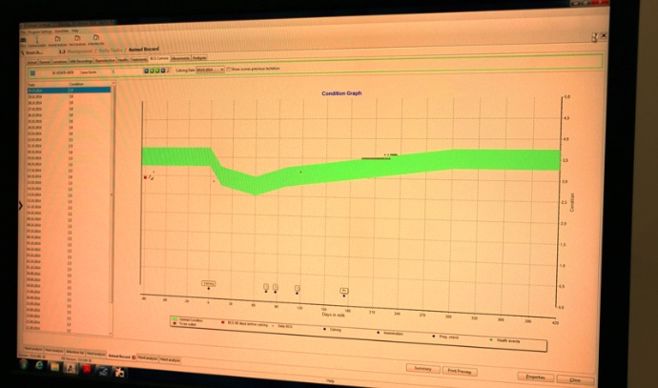The image size is (658, 388).
Task: Click the green animal condition legend swatch
Action: pyautogui.click(x=174, y=320)
